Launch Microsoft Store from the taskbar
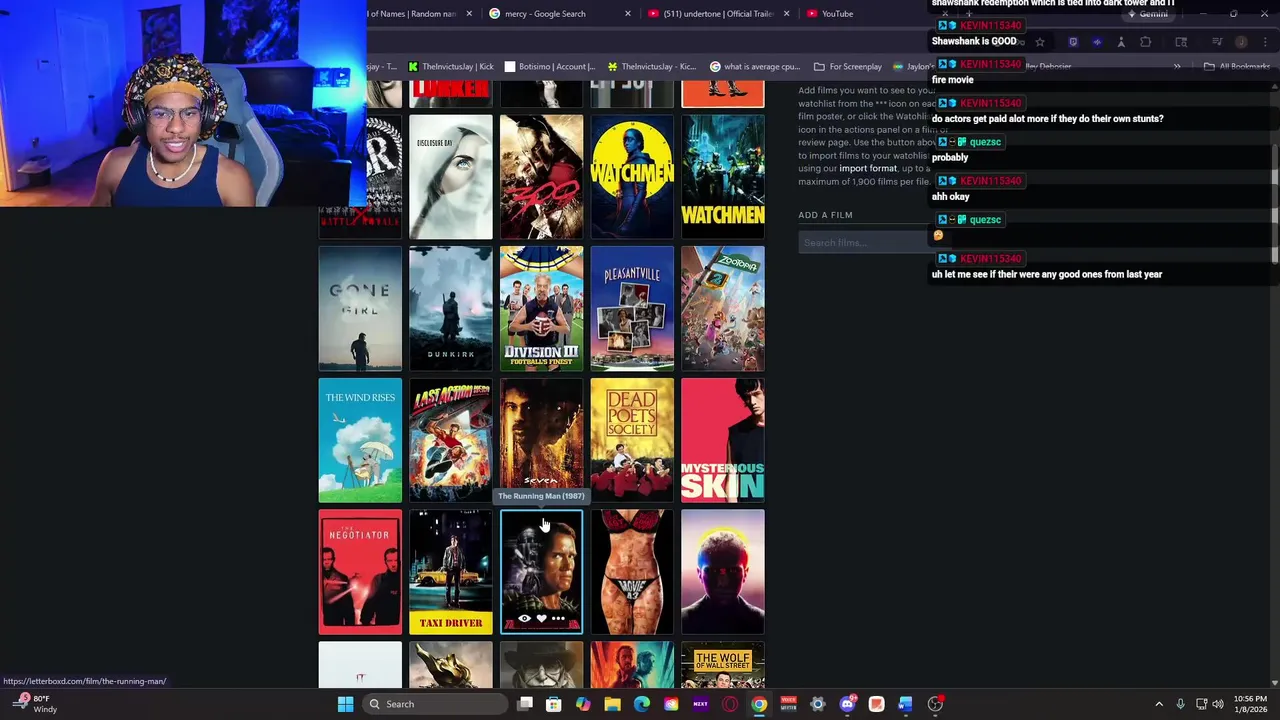 (554, 704)
